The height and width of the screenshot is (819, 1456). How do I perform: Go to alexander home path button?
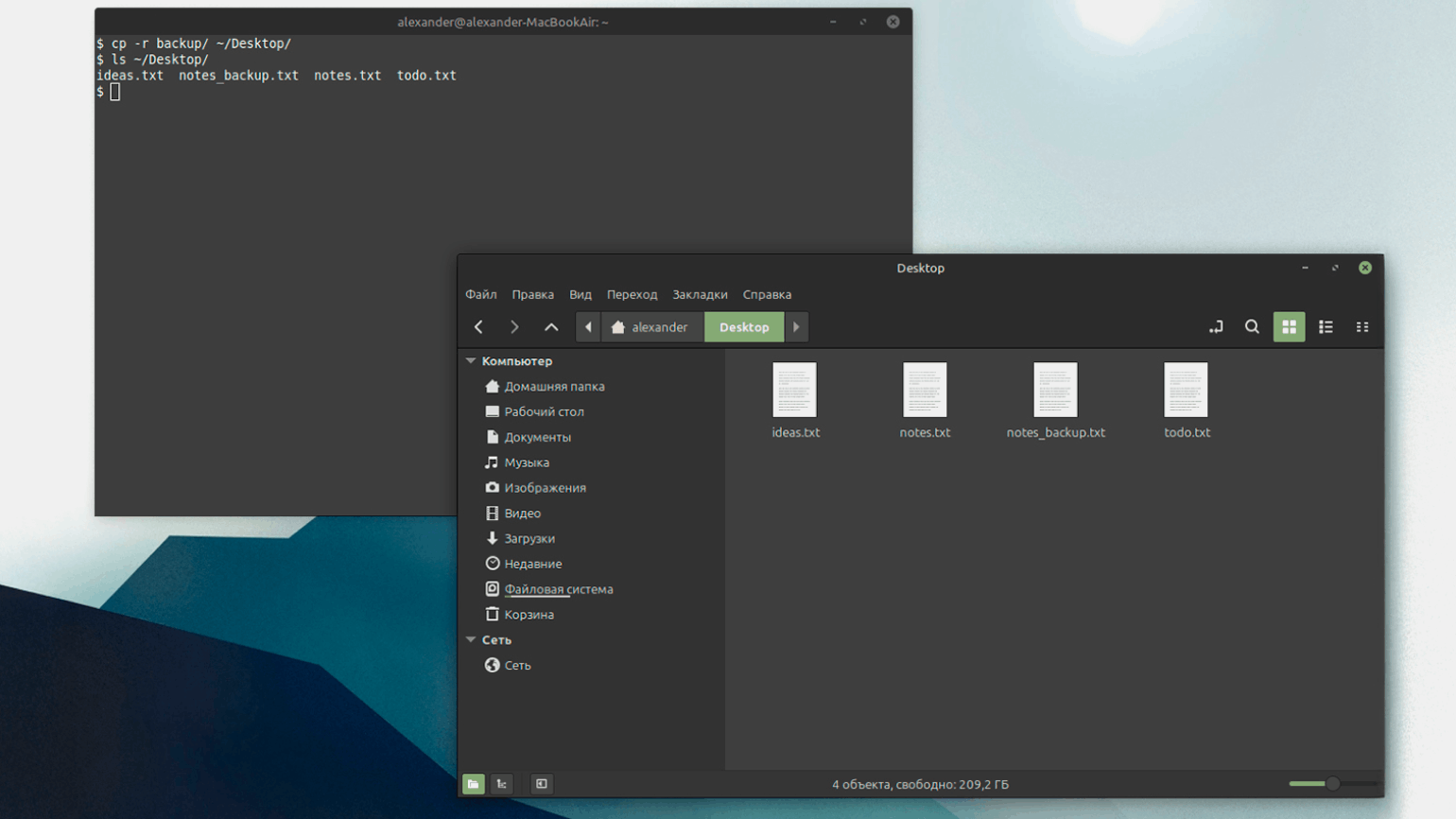coord(650,327)
